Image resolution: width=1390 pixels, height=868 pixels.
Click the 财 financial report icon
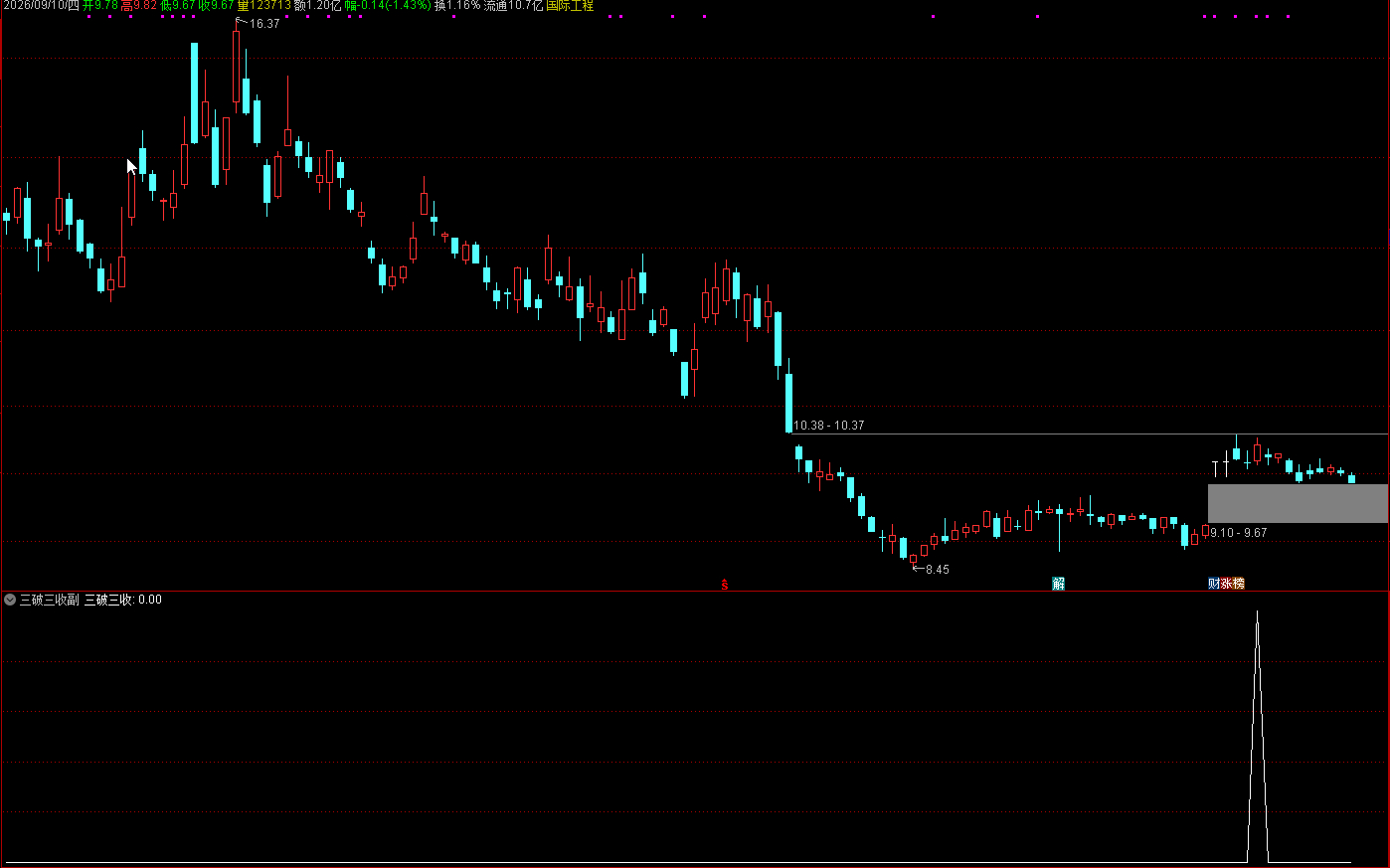tap(1214, 584)
